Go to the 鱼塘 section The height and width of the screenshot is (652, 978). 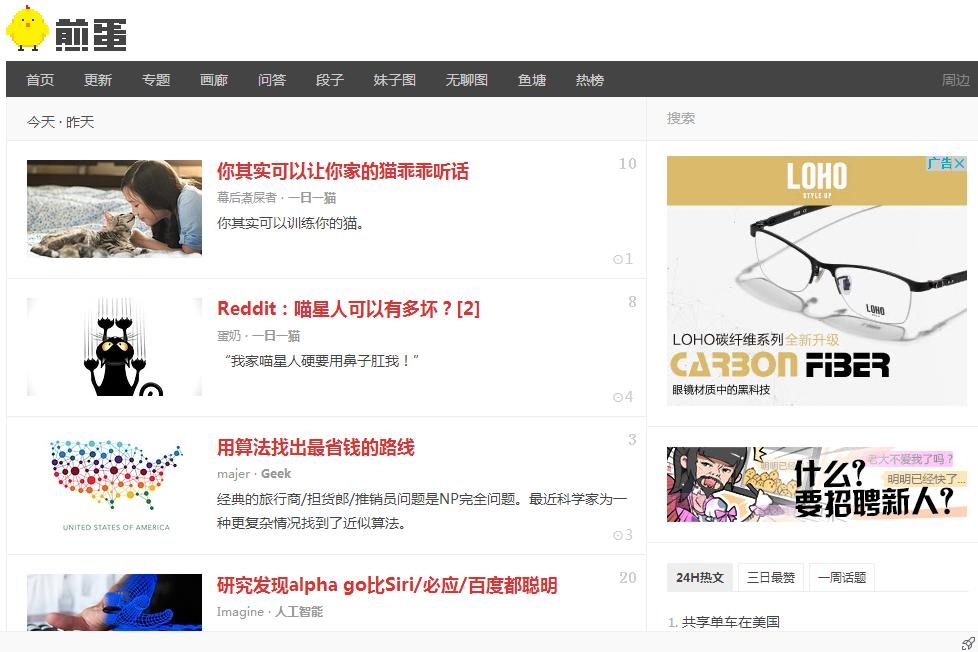pyautogui.click(x=532, y=80)
